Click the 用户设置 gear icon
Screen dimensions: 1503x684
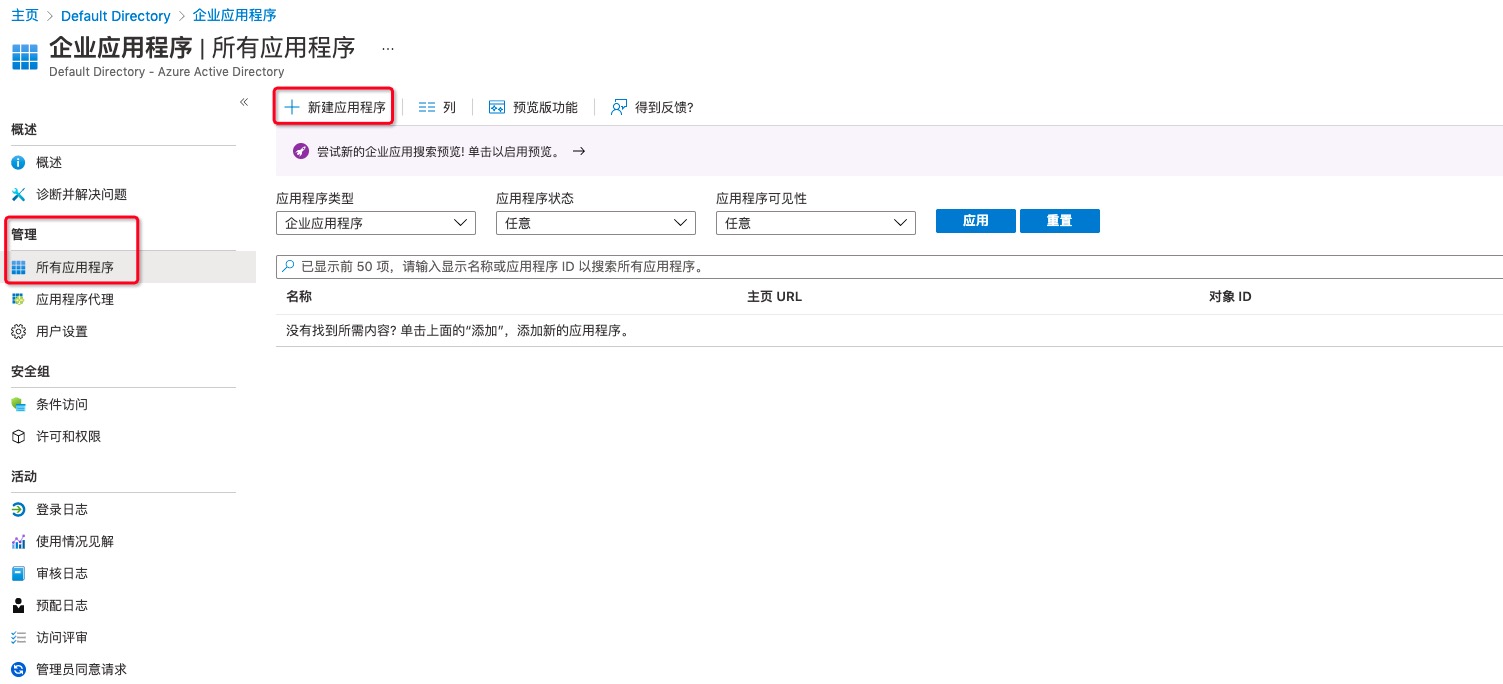(x=18, y=331)
